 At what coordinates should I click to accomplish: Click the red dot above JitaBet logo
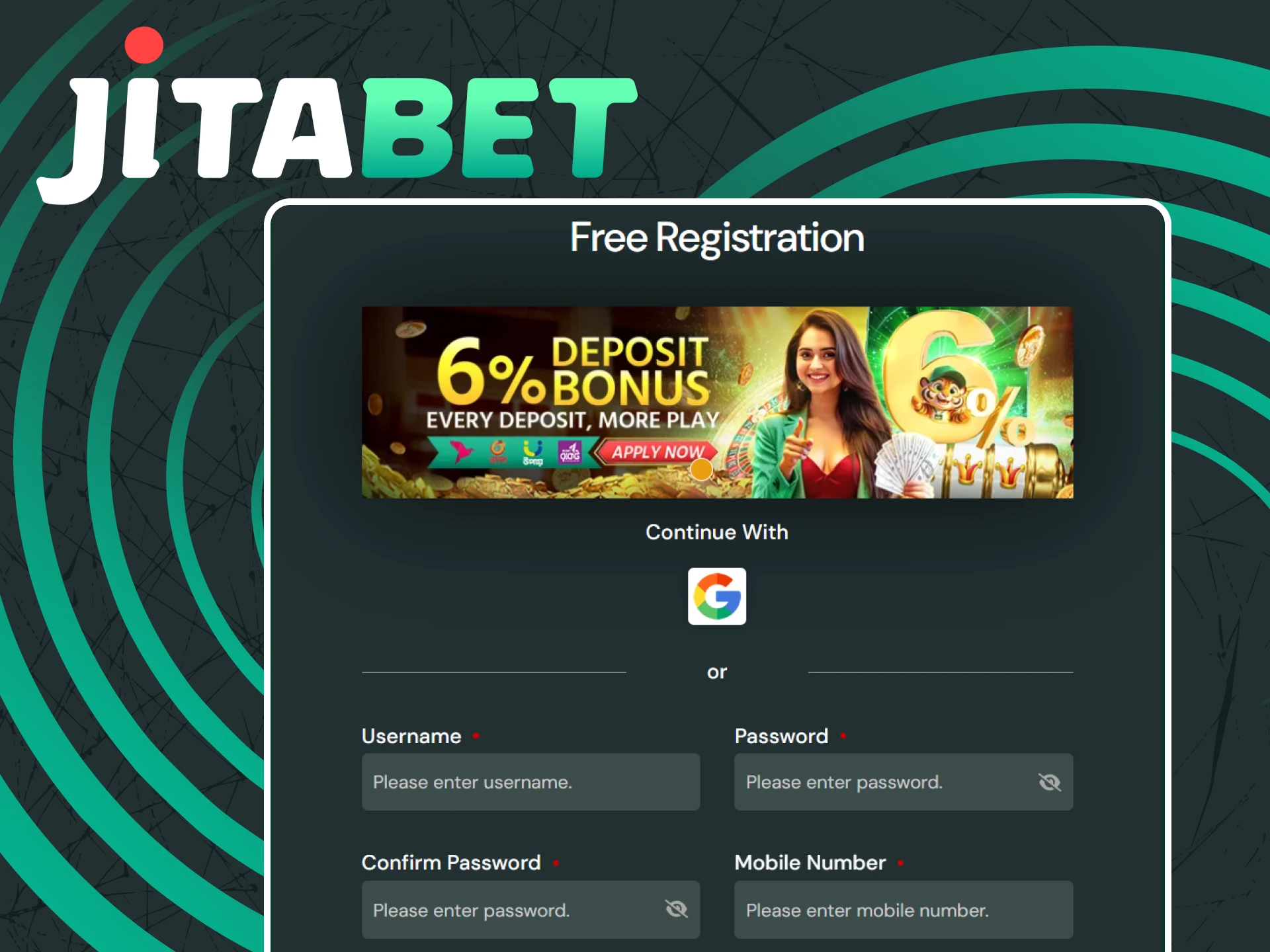(x=144, y=45)
